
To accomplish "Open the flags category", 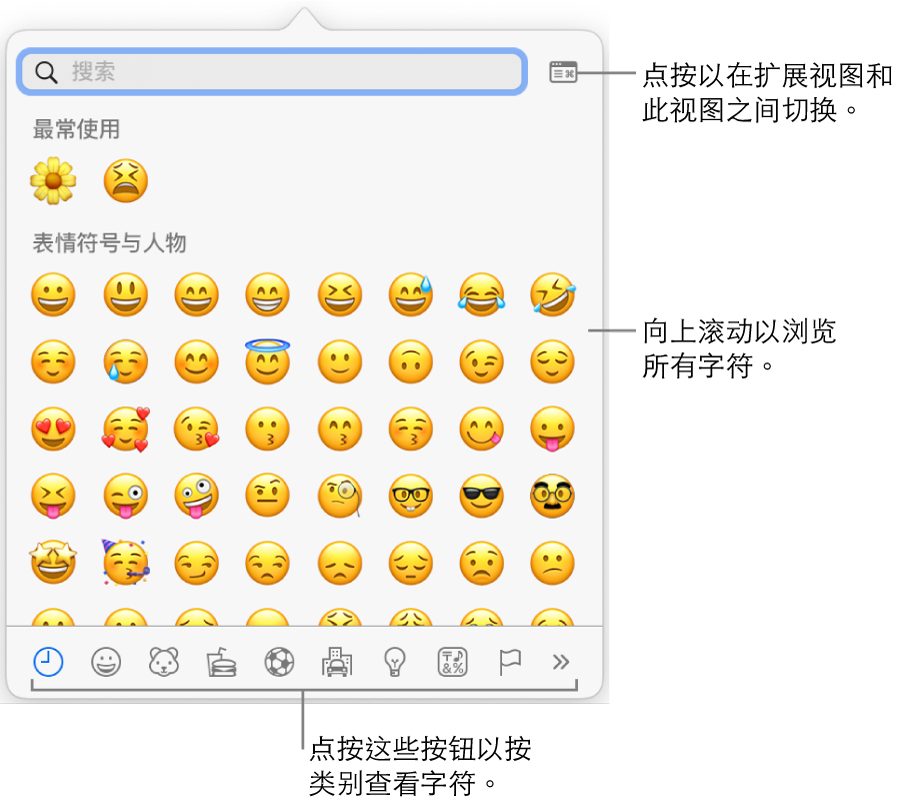I will 510,661.
